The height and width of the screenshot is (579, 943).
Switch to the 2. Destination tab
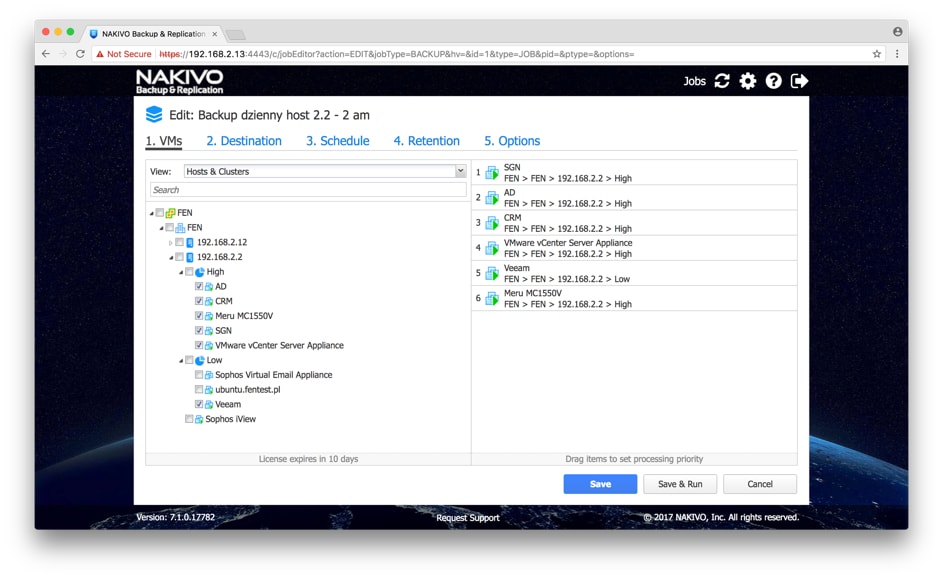click(244, 141)
